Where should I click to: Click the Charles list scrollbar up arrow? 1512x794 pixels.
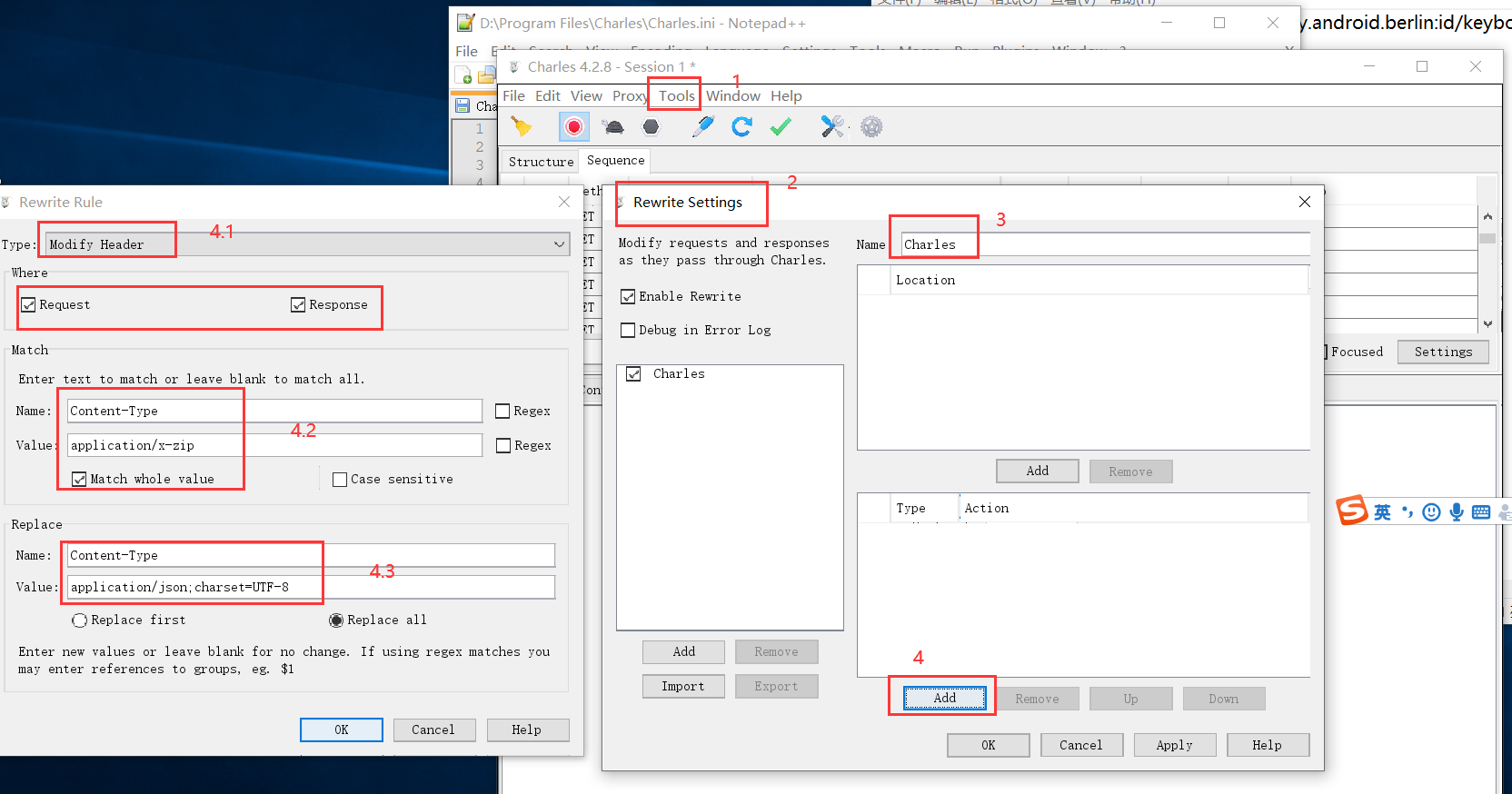click(x=1487, y=216)
